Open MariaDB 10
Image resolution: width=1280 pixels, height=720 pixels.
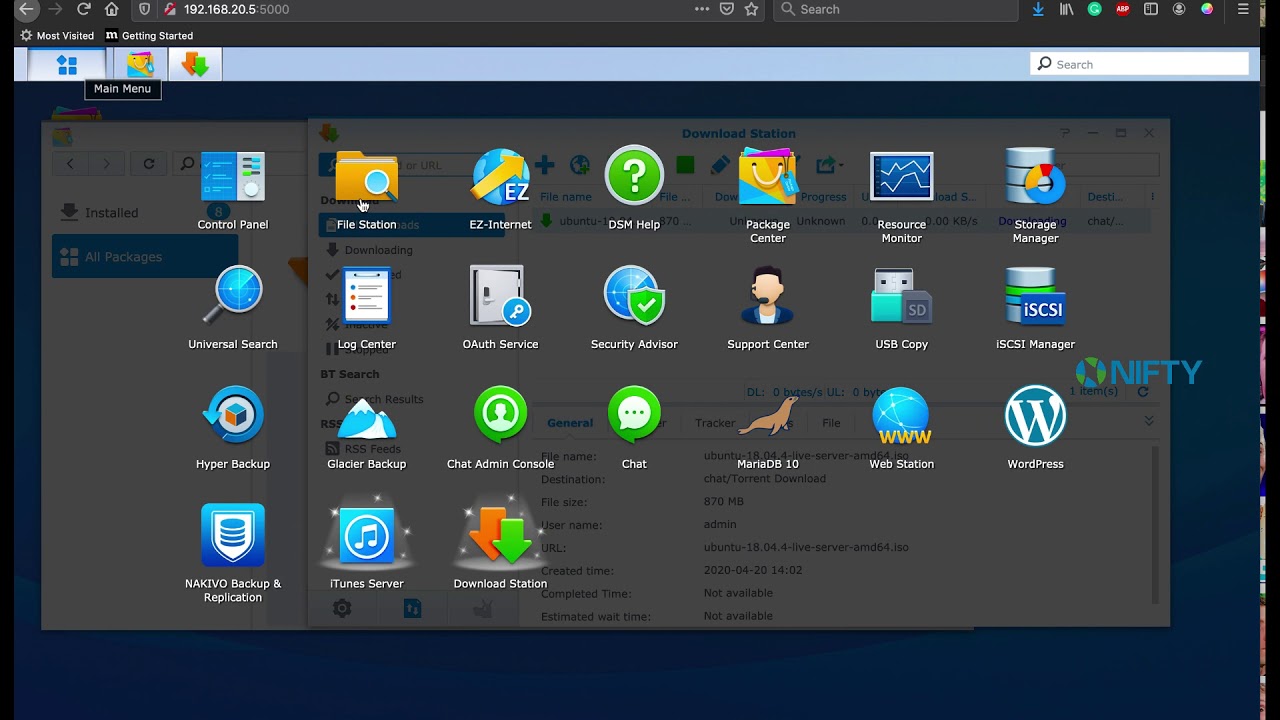point(768,430)
